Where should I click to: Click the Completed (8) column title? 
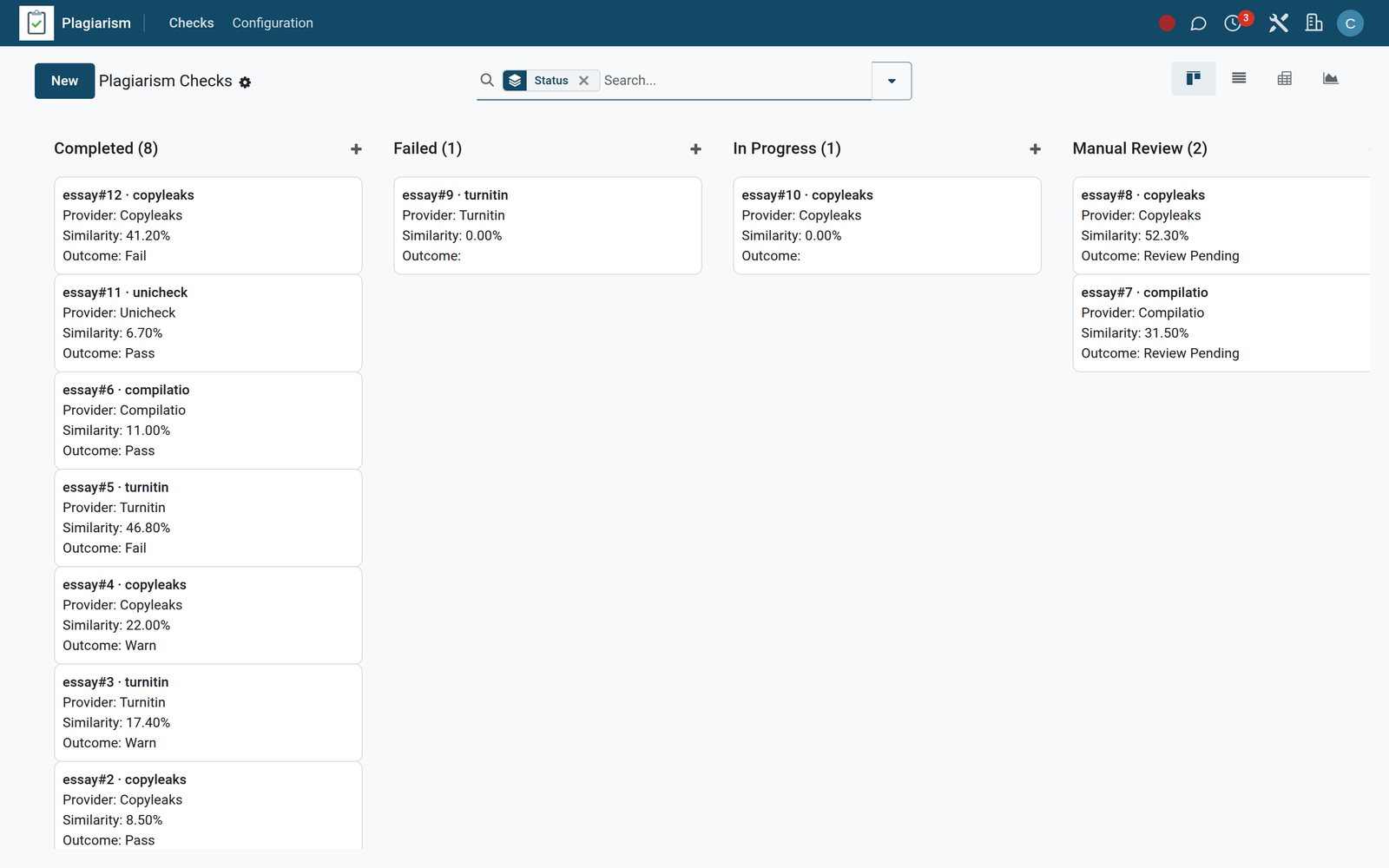106,148
